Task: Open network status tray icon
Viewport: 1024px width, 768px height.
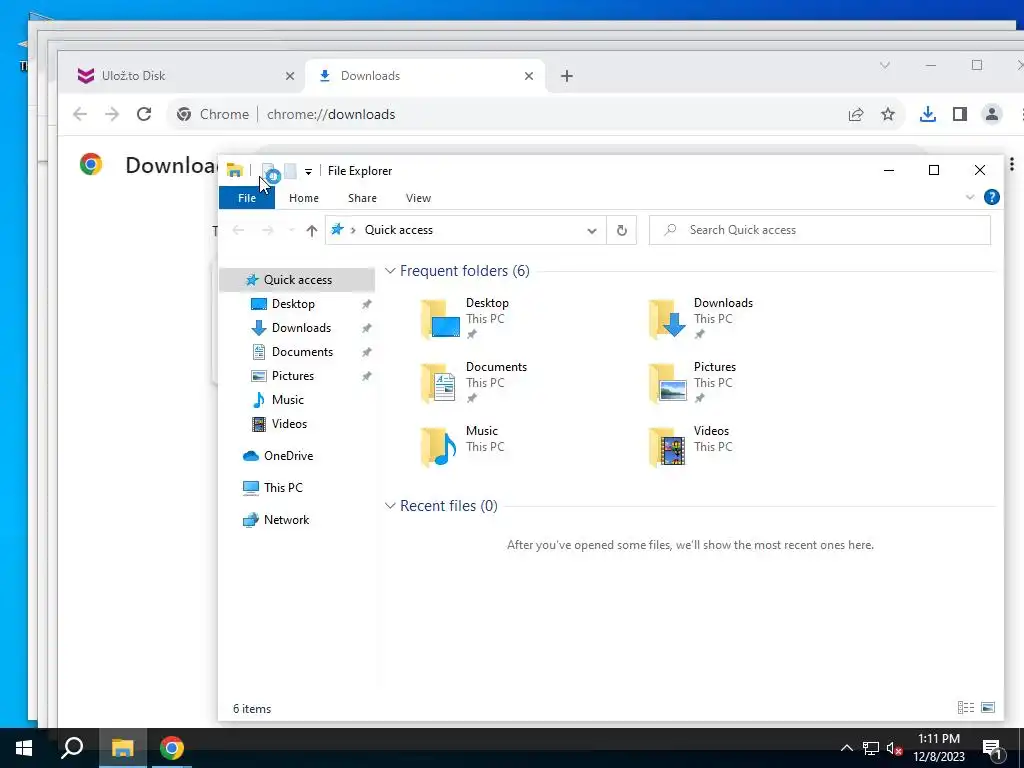Action: click(x=871, y=748)
